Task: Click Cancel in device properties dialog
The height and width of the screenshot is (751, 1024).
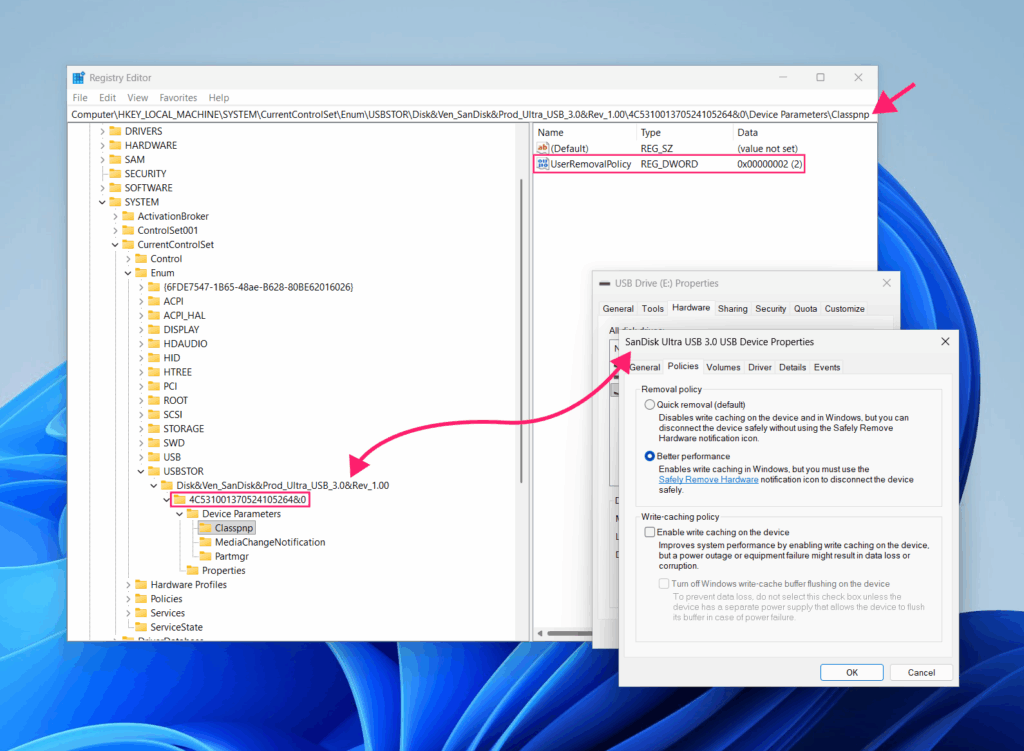Action: point(921,673)
